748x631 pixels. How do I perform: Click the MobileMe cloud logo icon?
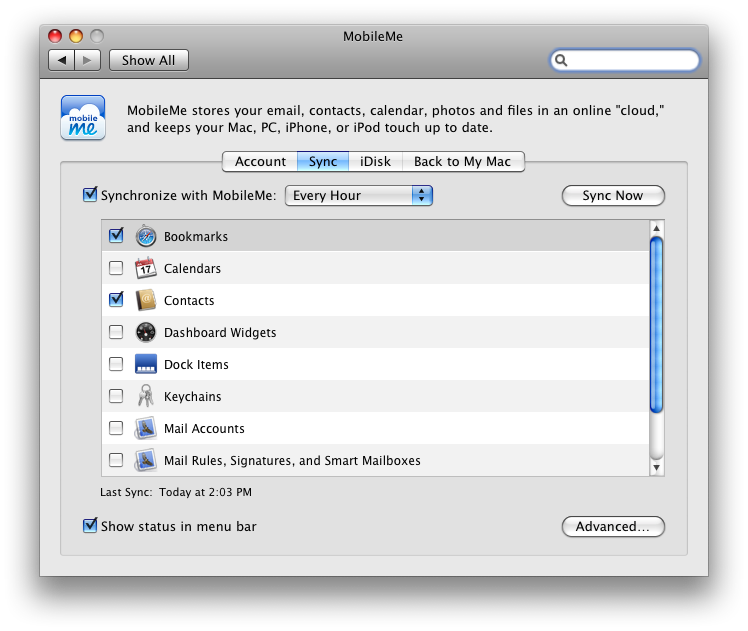(x=83, y=117)
